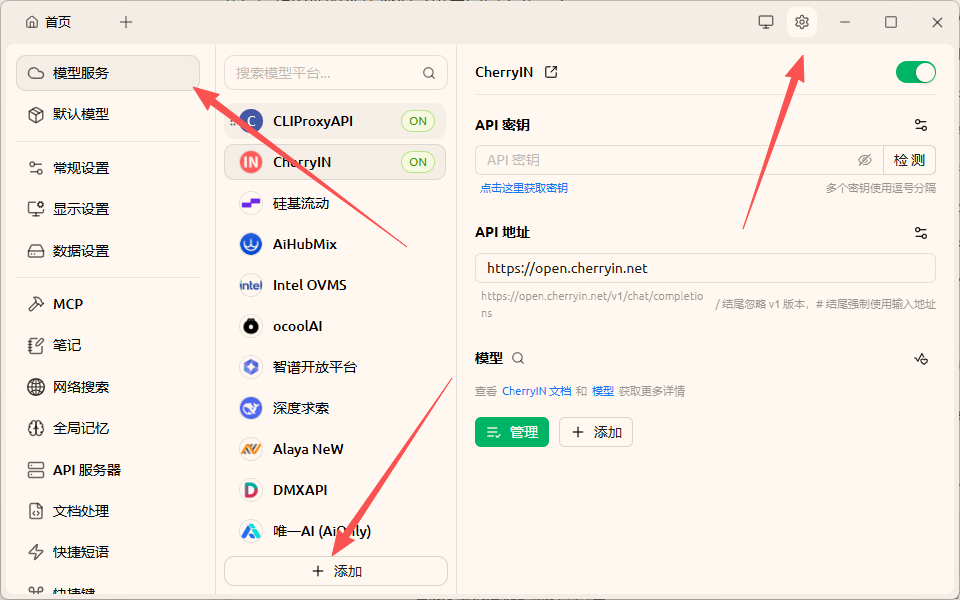Disable CherryIN using the green toggle
Viewport: 960px width, 600px height.
(915, 71)
